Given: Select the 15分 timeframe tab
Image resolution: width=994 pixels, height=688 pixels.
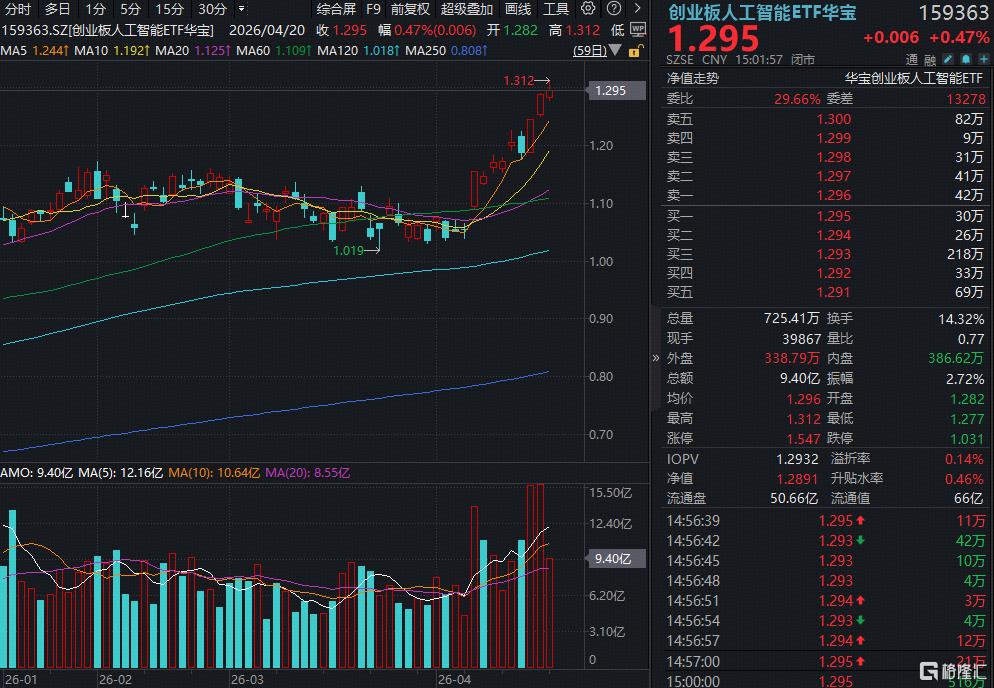Looking at the screenshot, I should click(x=169, y=9).
